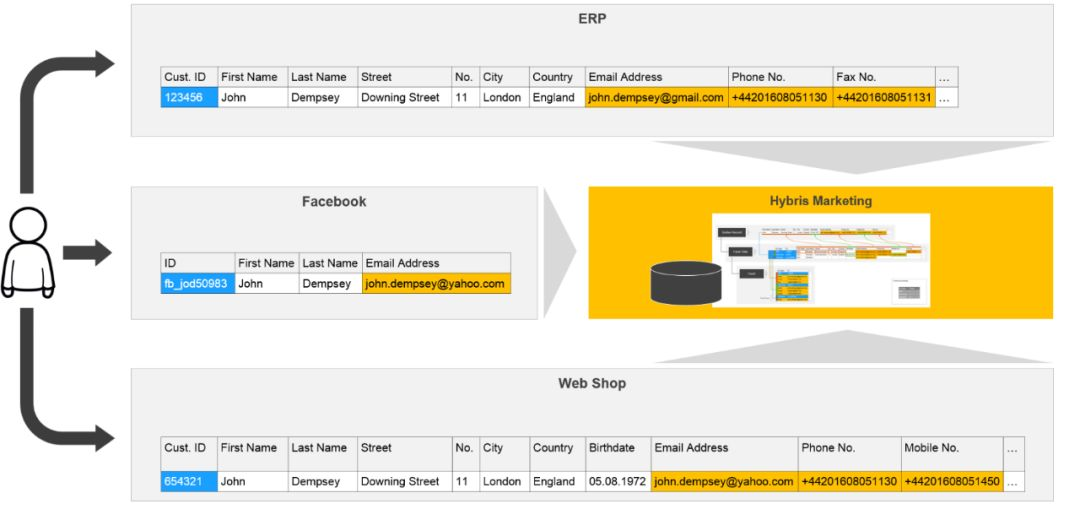Click the "Facebook" box title
This screenshot has width=1080, height=520.
(334, 202)
